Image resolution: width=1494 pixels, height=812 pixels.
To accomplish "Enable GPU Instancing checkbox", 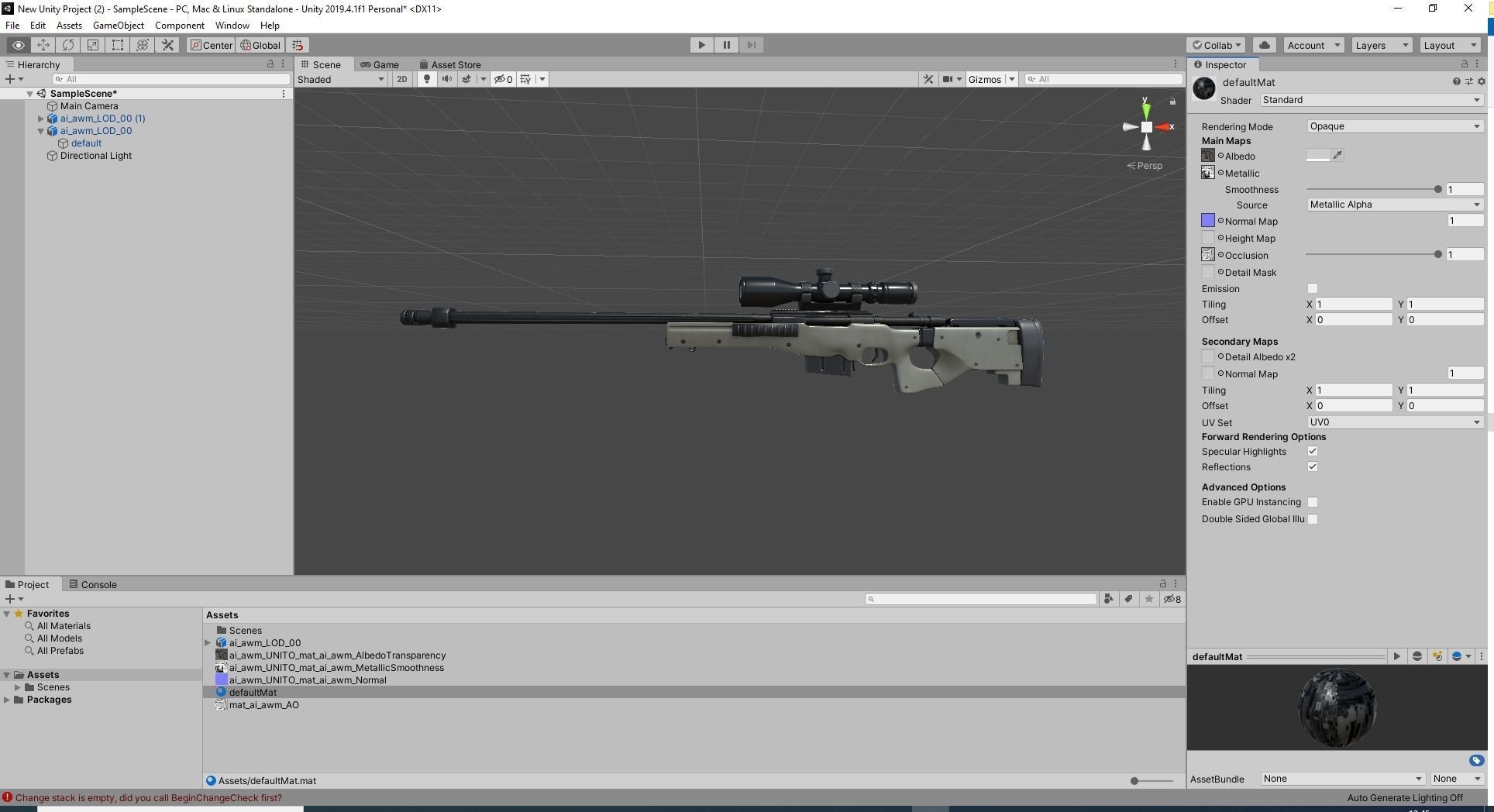I will click(x=1313, y=501).
